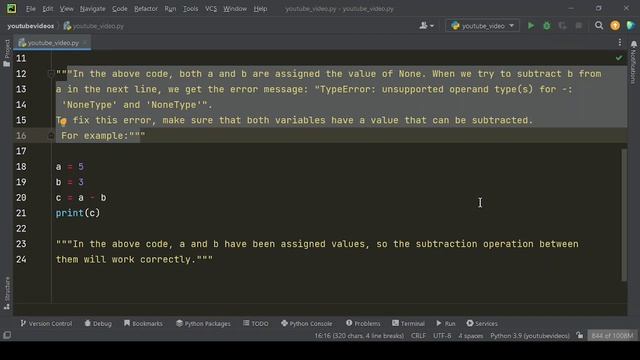The image size is (640, 360).
Task: Open Version Control tool window
Action: [x=46, y=323]
